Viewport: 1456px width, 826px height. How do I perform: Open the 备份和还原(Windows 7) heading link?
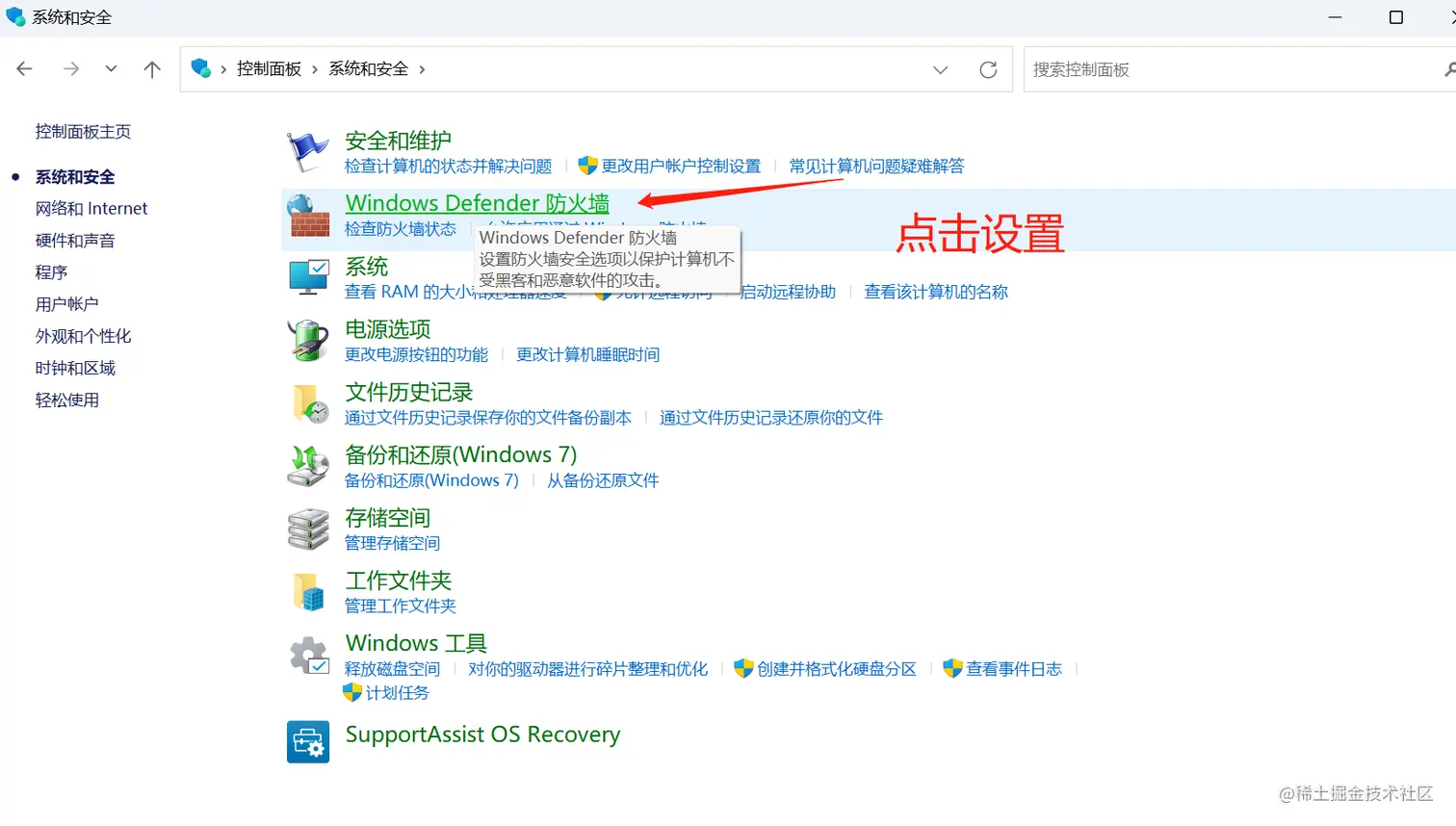[460, 454]
